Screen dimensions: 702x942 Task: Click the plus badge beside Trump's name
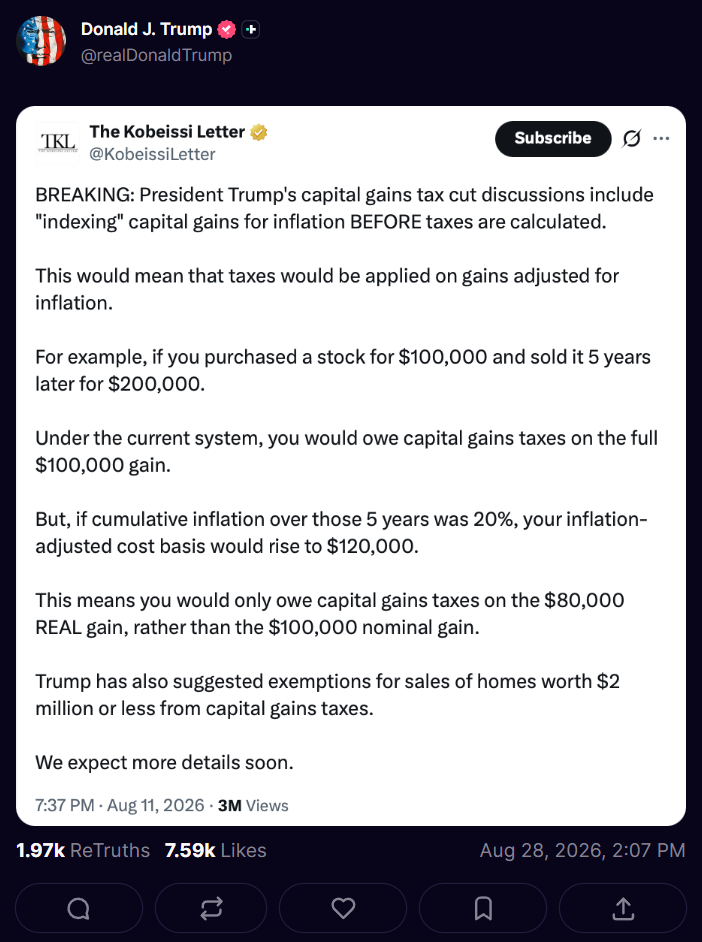point(250,29)
